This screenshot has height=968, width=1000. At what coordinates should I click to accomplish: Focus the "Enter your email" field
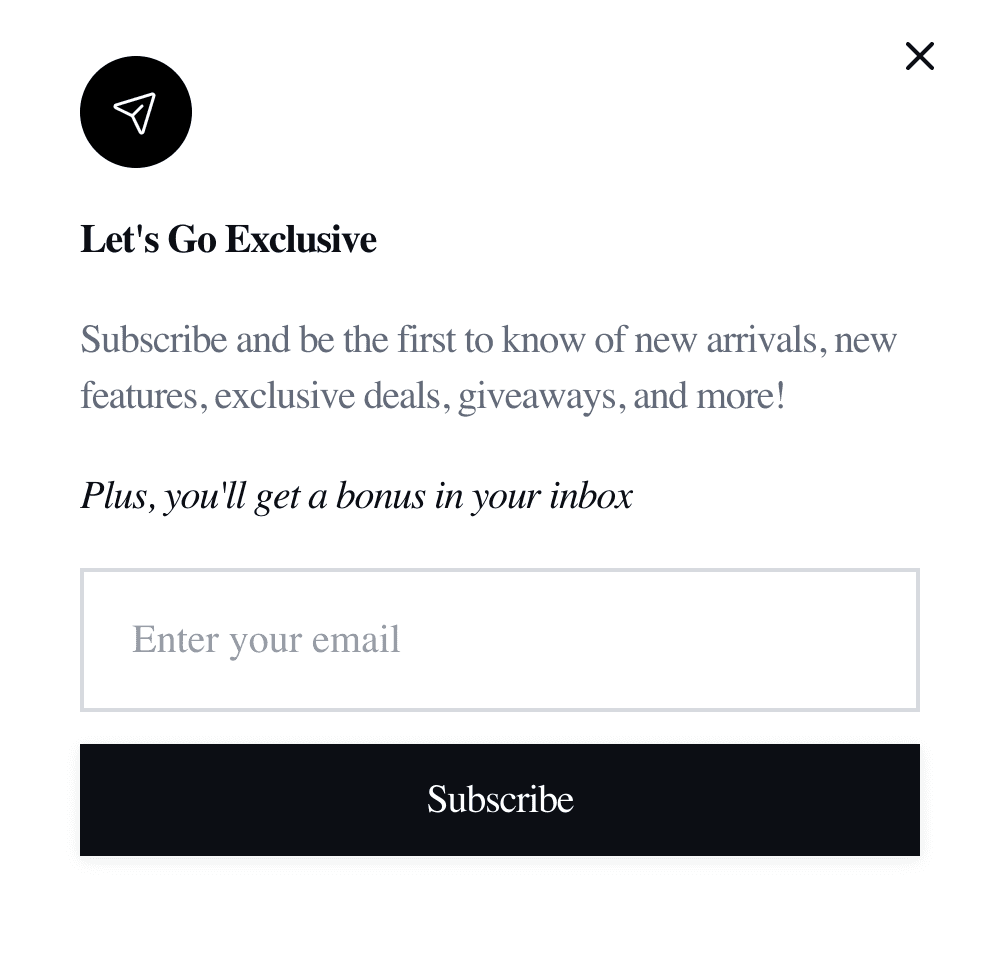pyautogui.click(x=499, y=640)
